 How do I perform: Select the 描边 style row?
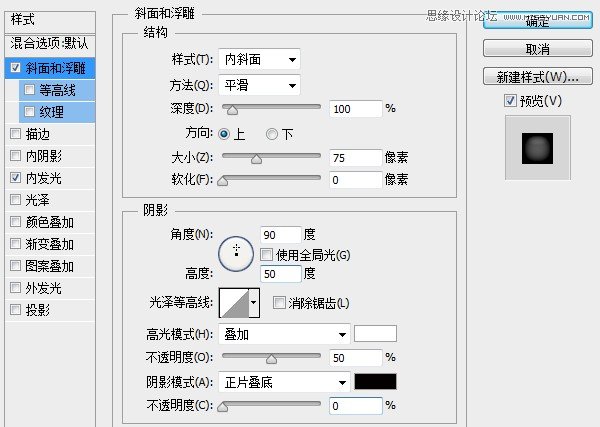pos(50,134)
